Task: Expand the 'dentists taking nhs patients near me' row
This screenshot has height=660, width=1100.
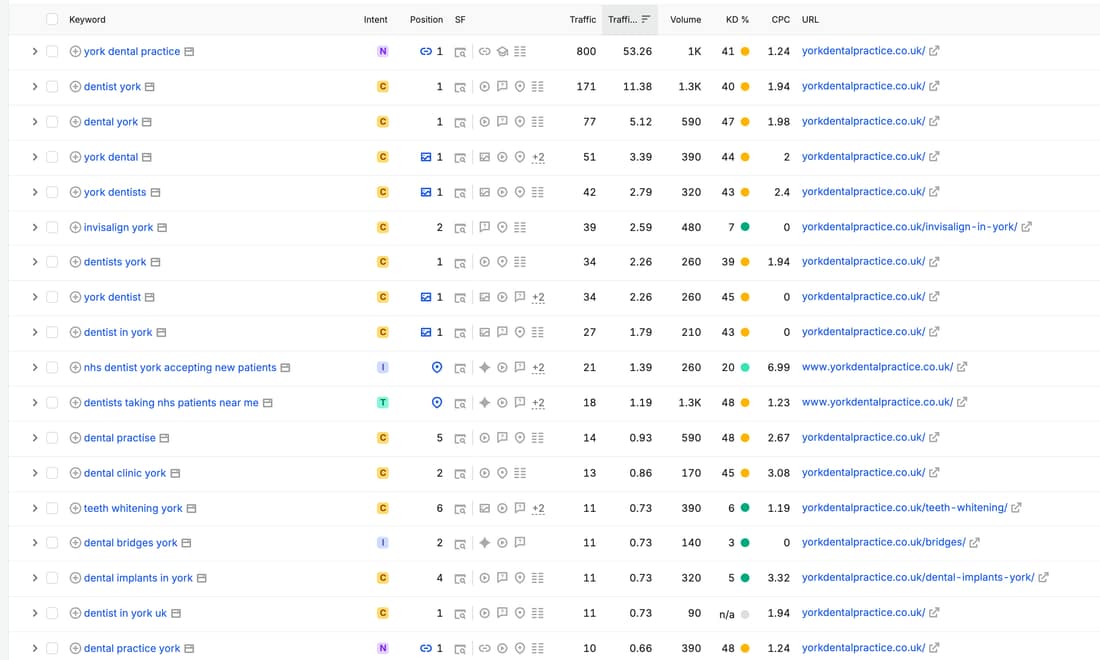Action: click(34, 403)
